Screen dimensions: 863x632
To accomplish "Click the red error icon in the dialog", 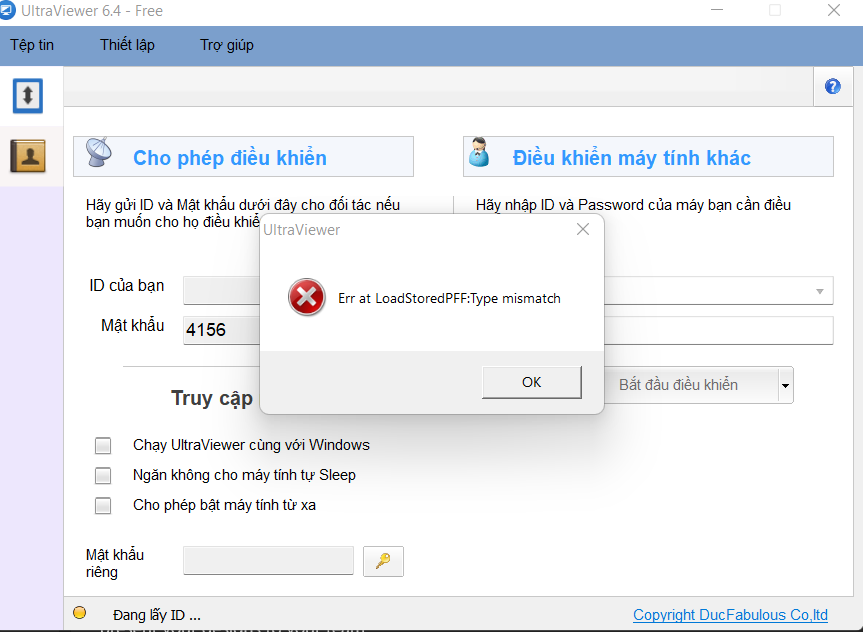I will tap(307, 297).
